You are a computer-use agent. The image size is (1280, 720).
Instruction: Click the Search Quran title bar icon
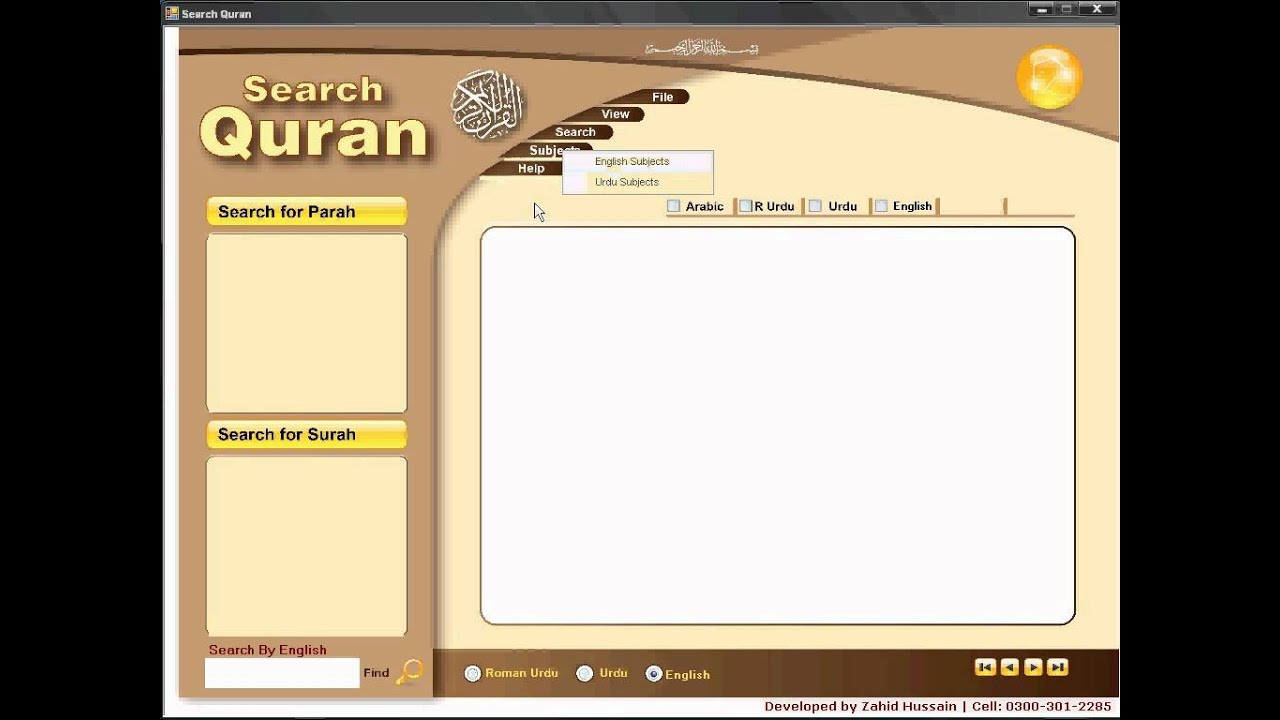[x=172, y=13]
